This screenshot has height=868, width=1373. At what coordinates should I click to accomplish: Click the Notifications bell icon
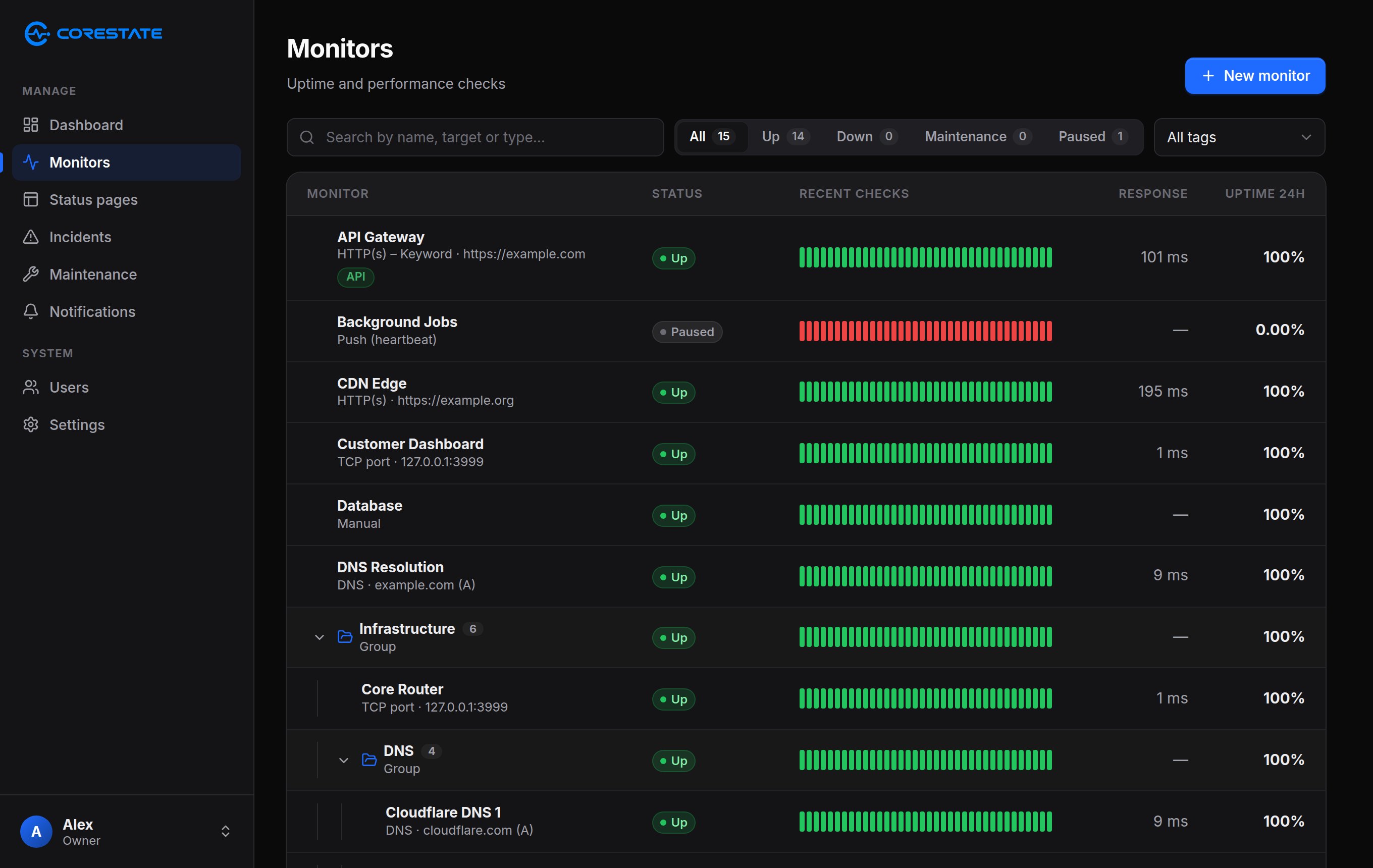(x=31, y=312)
